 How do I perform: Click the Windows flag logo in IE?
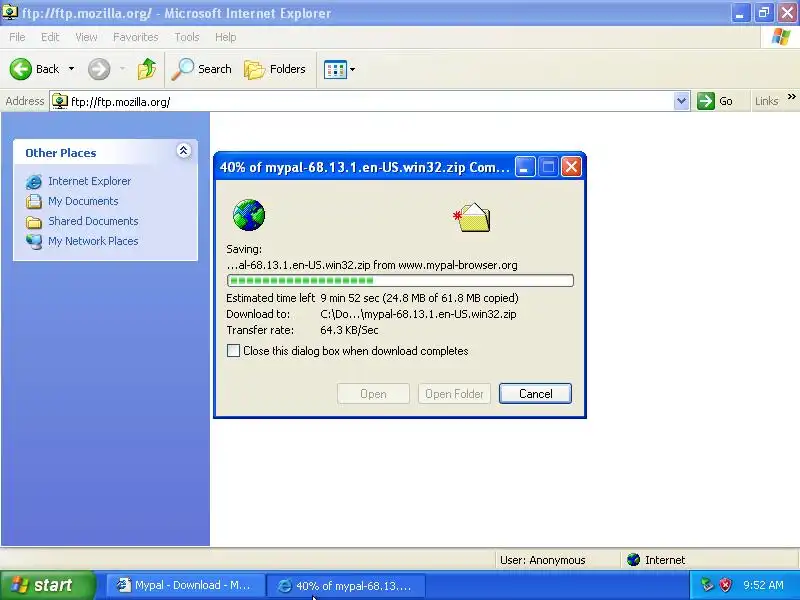coord(780,37)
